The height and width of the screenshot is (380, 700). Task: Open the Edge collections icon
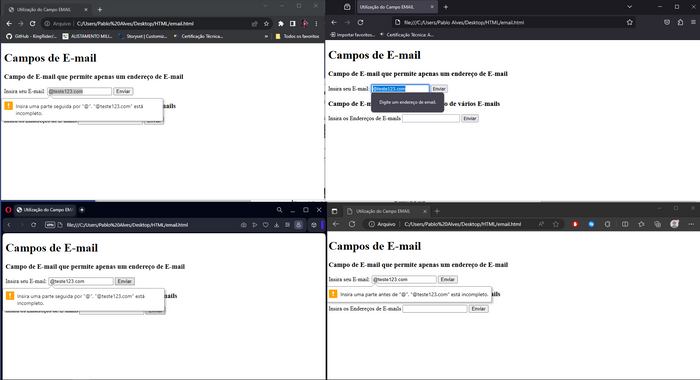click(x=658, y=224)
